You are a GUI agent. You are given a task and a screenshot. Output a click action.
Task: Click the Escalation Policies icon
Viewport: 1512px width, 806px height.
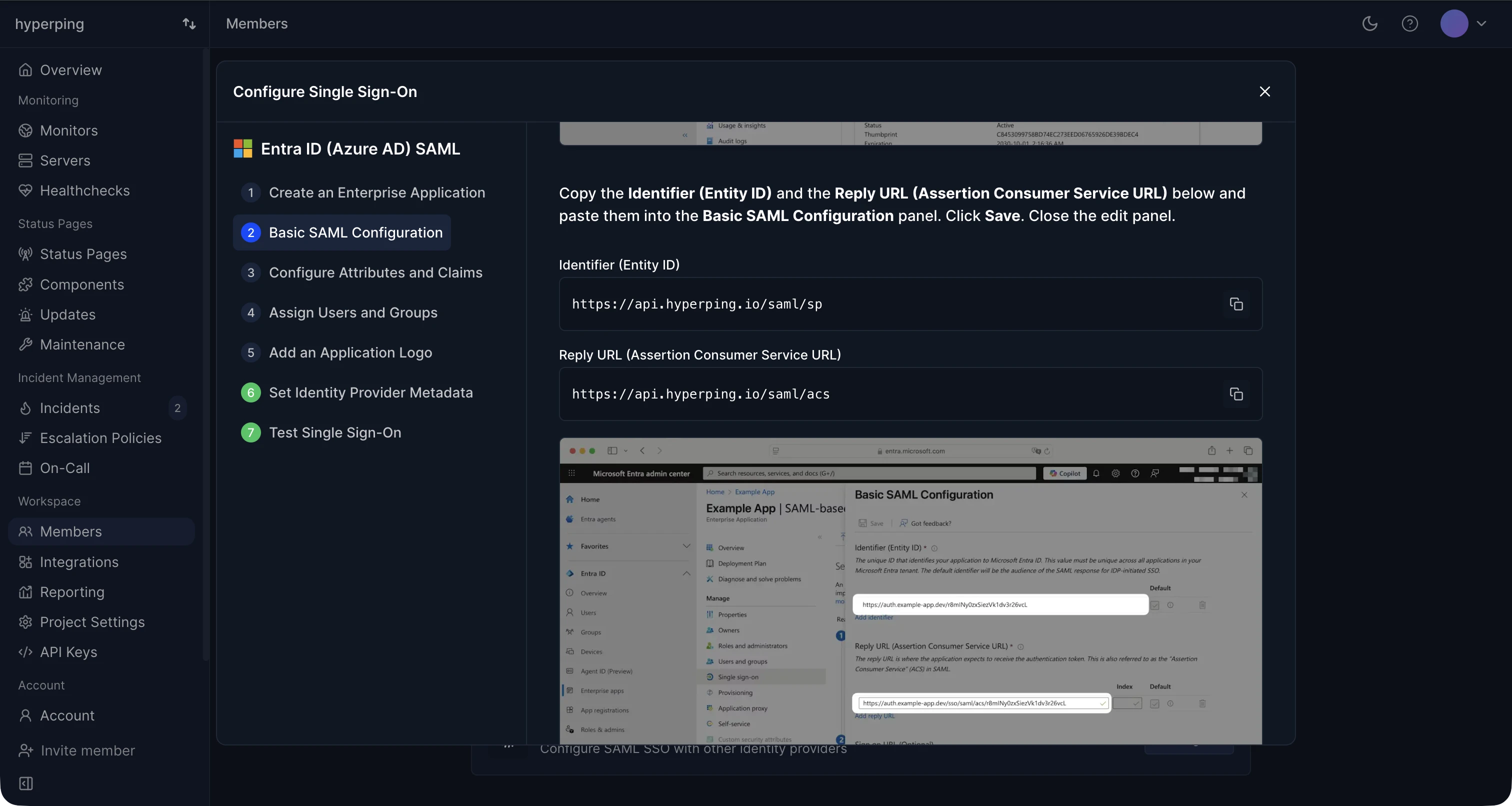click(25, 438)
